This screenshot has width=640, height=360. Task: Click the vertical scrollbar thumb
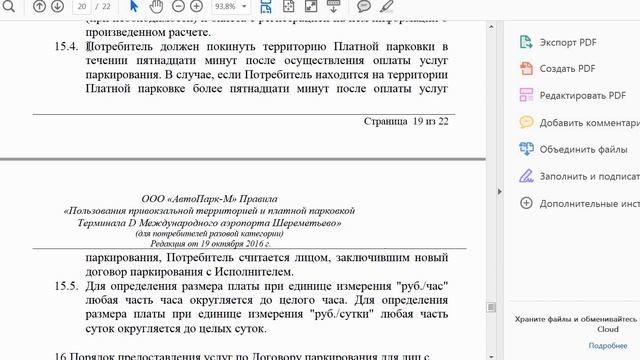coord(491,307)
